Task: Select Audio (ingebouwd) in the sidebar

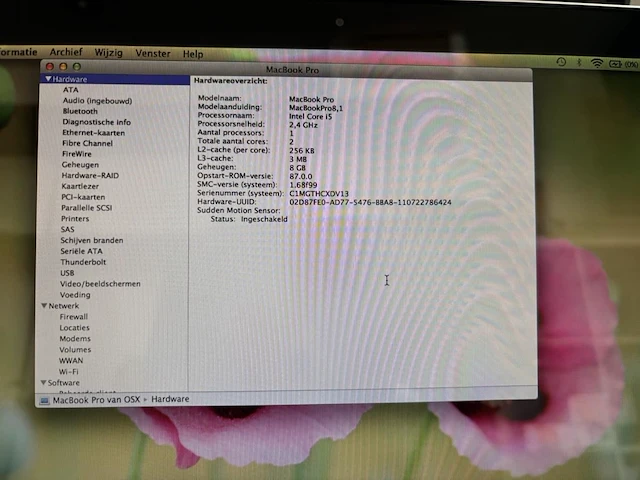Action: [x=97, y=101]
